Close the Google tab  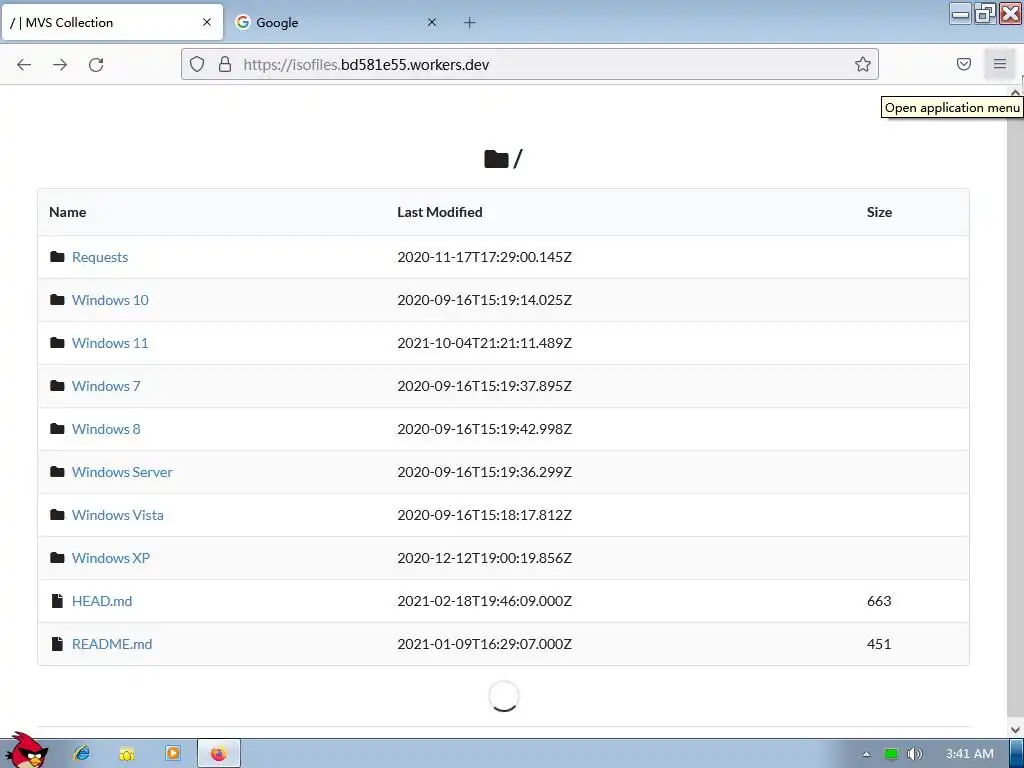pyautogui.click(x=432, y=22)
